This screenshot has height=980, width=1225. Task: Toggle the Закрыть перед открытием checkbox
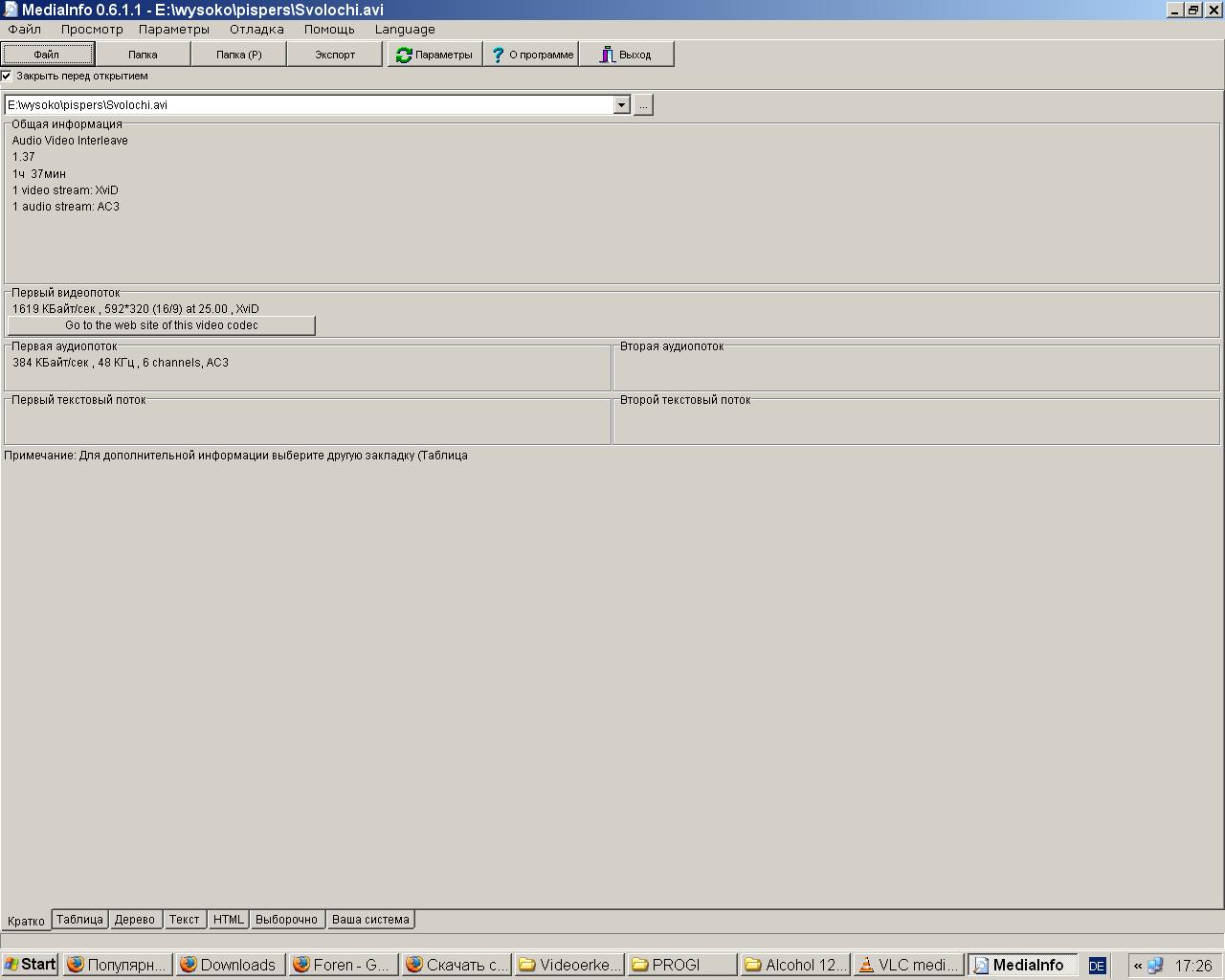tap(7, 76)
